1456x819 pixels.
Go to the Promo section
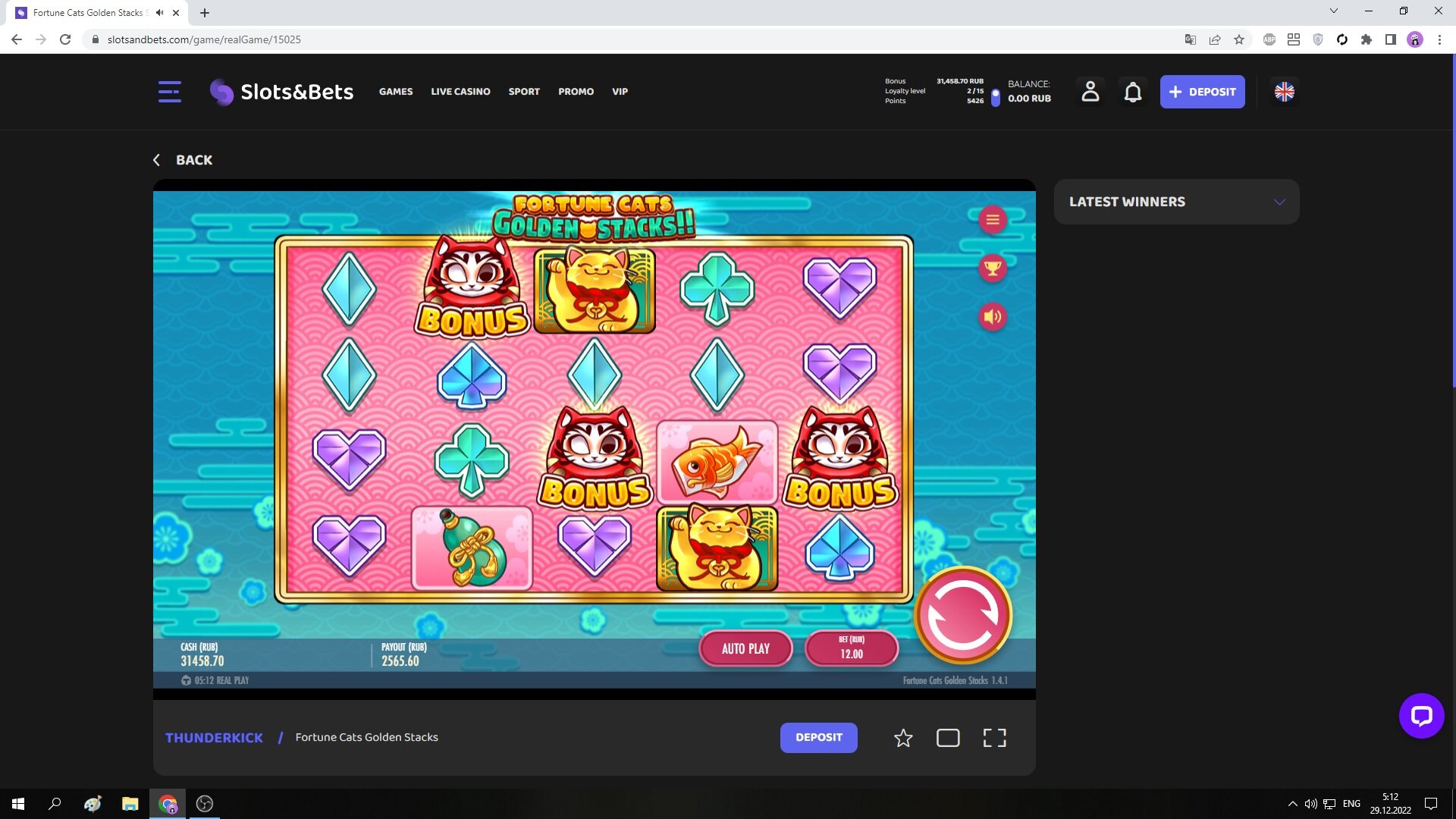click(576, 92)
